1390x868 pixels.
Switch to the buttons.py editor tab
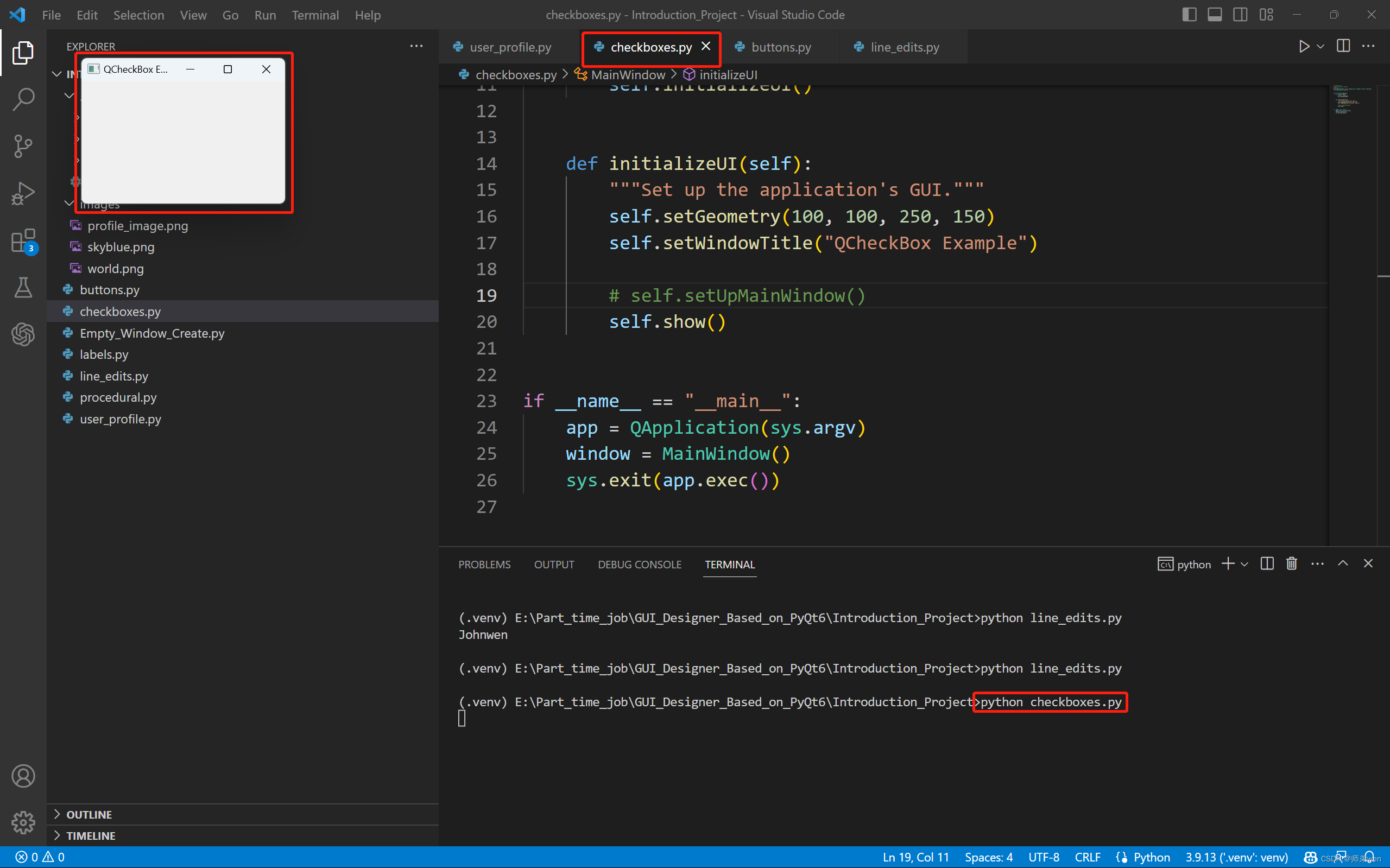[780, 47]
